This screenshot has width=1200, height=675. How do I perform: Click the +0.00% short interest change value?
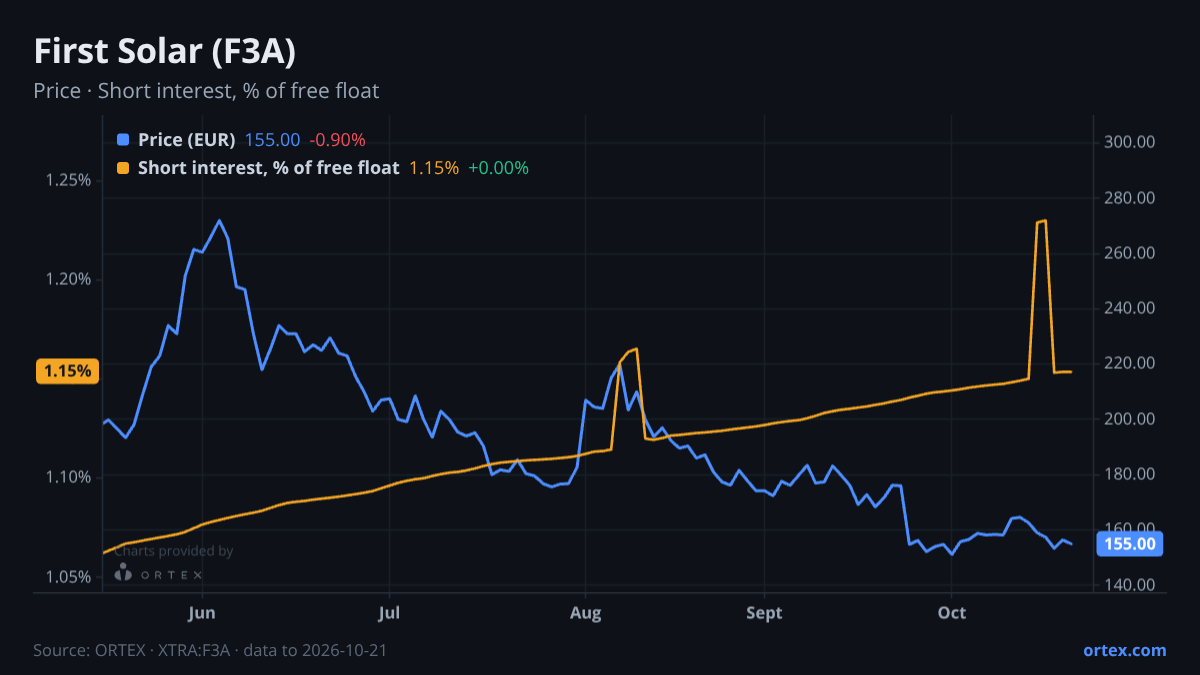[x=498, y=168]
